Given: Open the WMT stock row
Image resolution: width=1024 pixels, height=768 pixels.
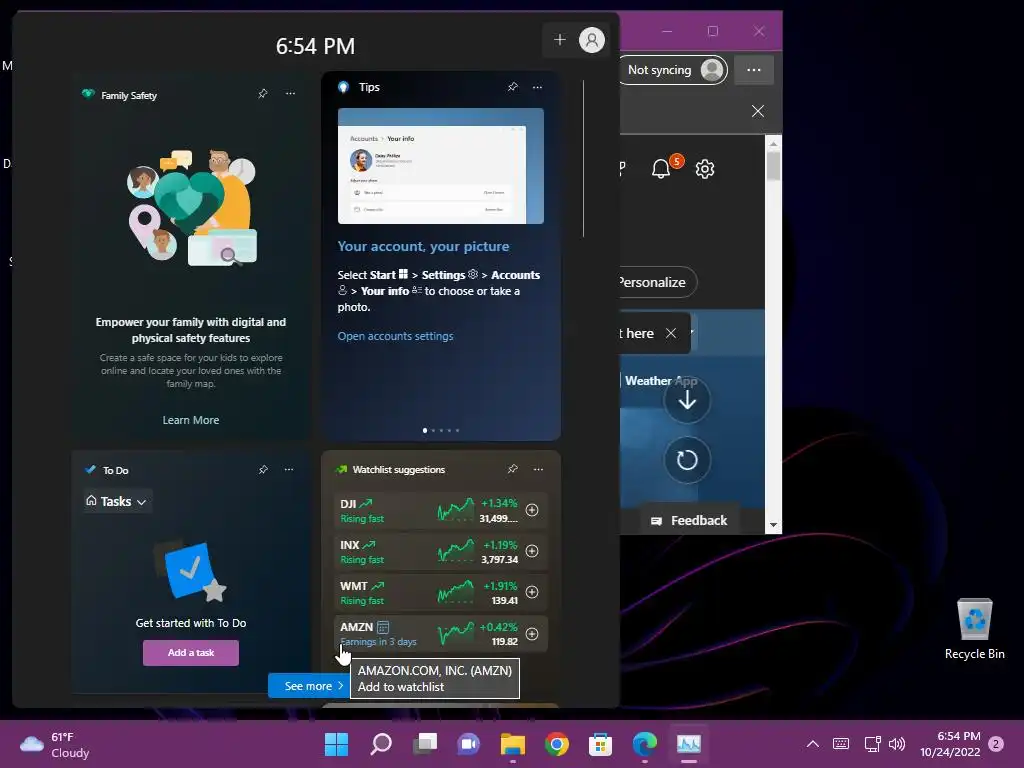Looking at the screenshot, I should [x=441, y=592].
